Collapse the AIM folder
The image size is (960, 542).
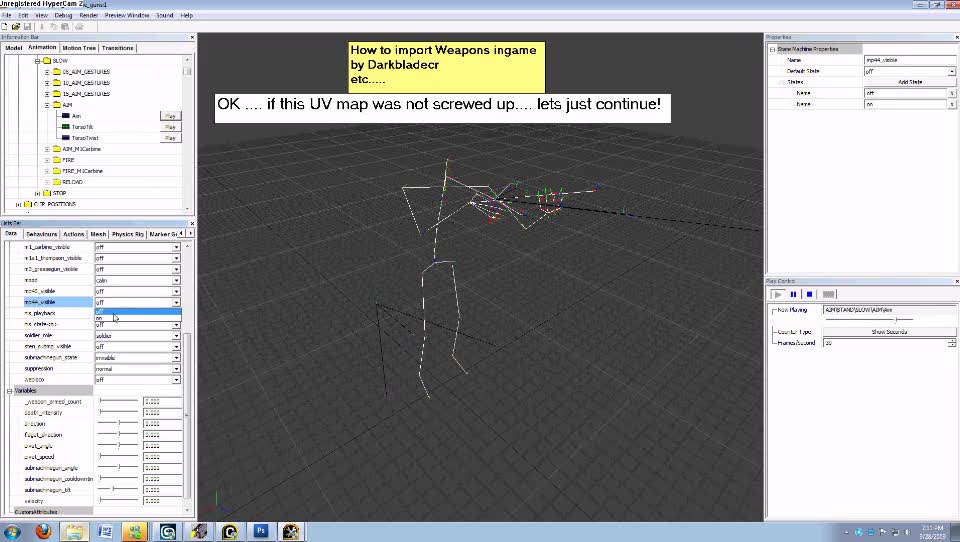[x=47, y=105]
